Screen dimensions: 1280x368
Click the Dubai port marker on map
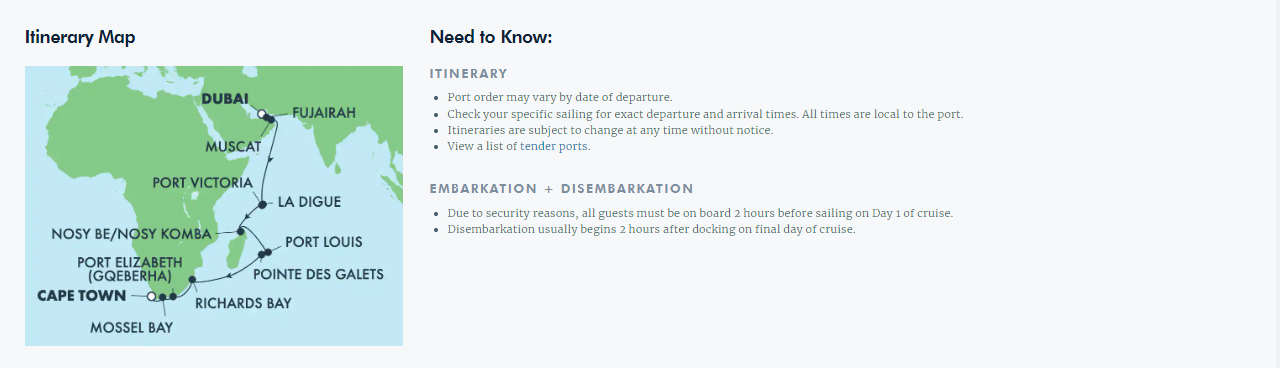[x=262, y=115]
